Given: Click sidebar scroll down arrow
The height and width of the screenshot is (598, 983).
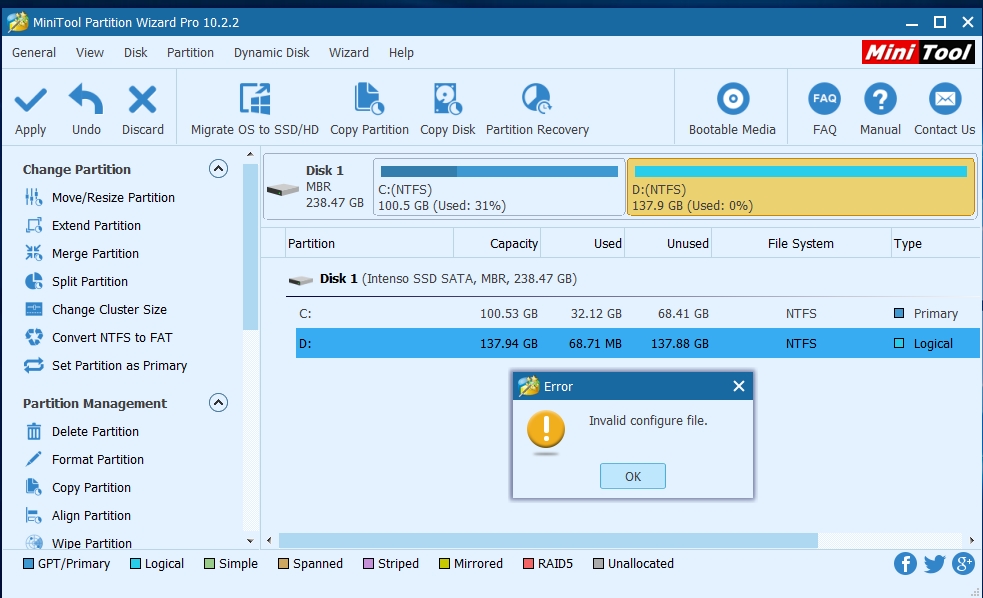Looking at the screenshot, I should pos(250,541).
